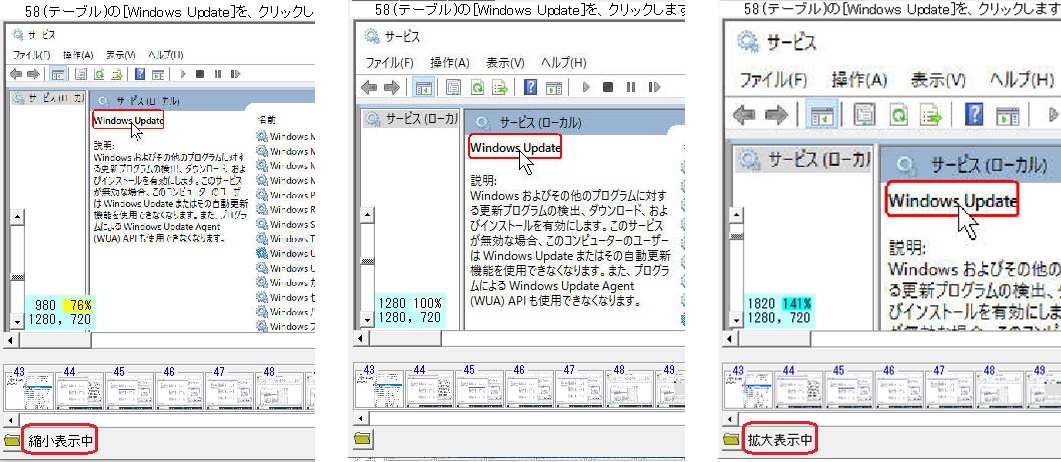Toggle console tree icon in the 76% view
This screenshot has height=462, width=1061.
[x=58, y=74]
